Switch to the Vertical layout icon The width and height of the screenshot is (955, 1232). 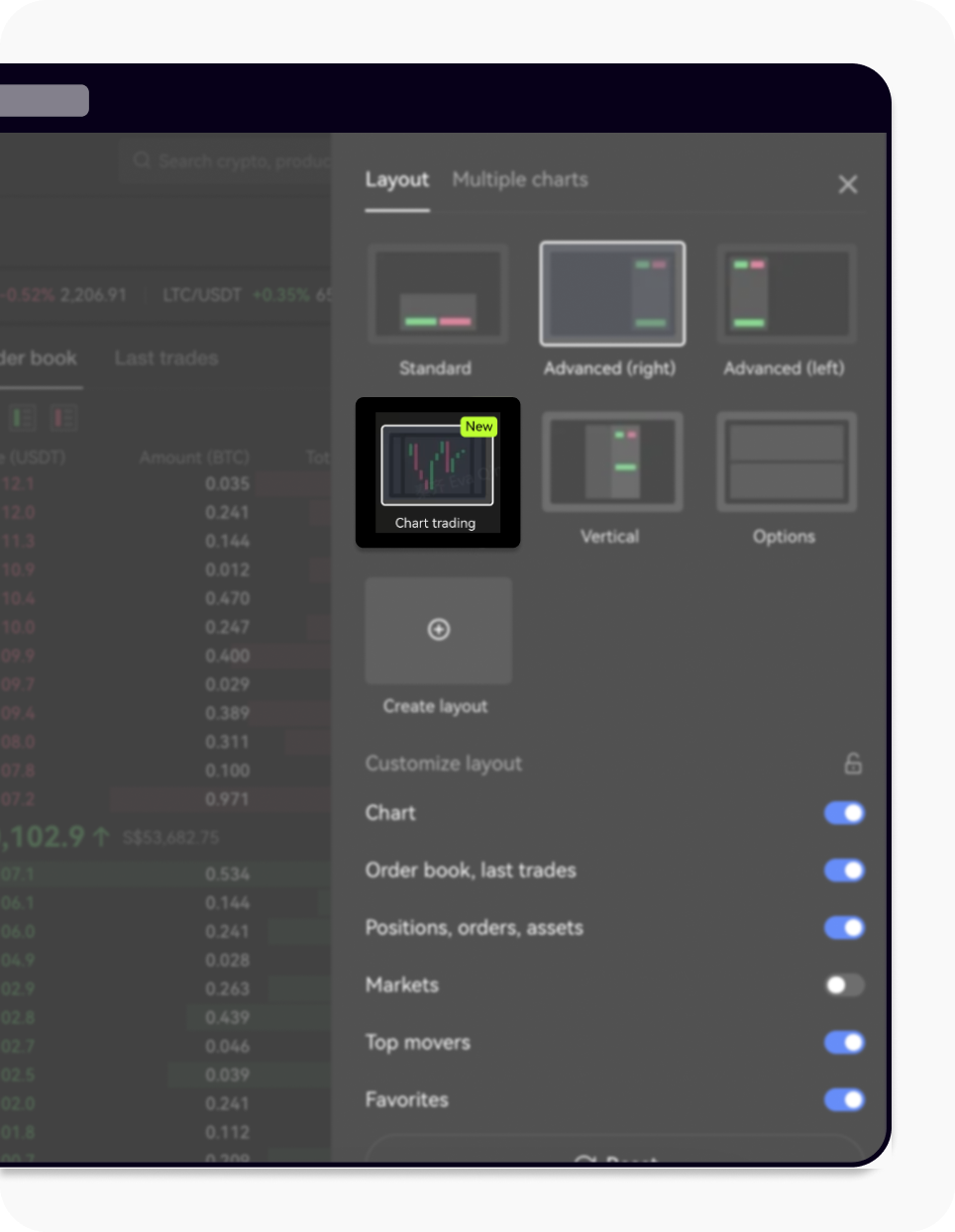coord(611,462)
